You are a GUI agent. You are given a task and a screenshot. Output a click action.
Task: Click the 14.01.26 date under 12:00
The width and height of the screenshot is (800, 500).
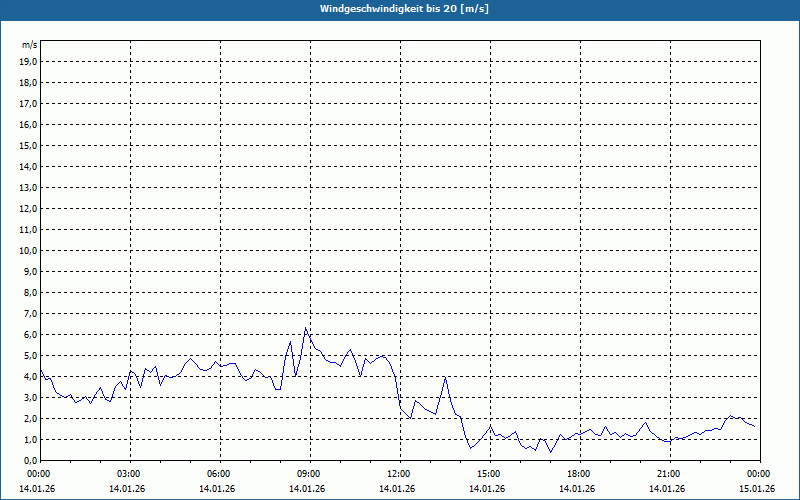point(397,489)
